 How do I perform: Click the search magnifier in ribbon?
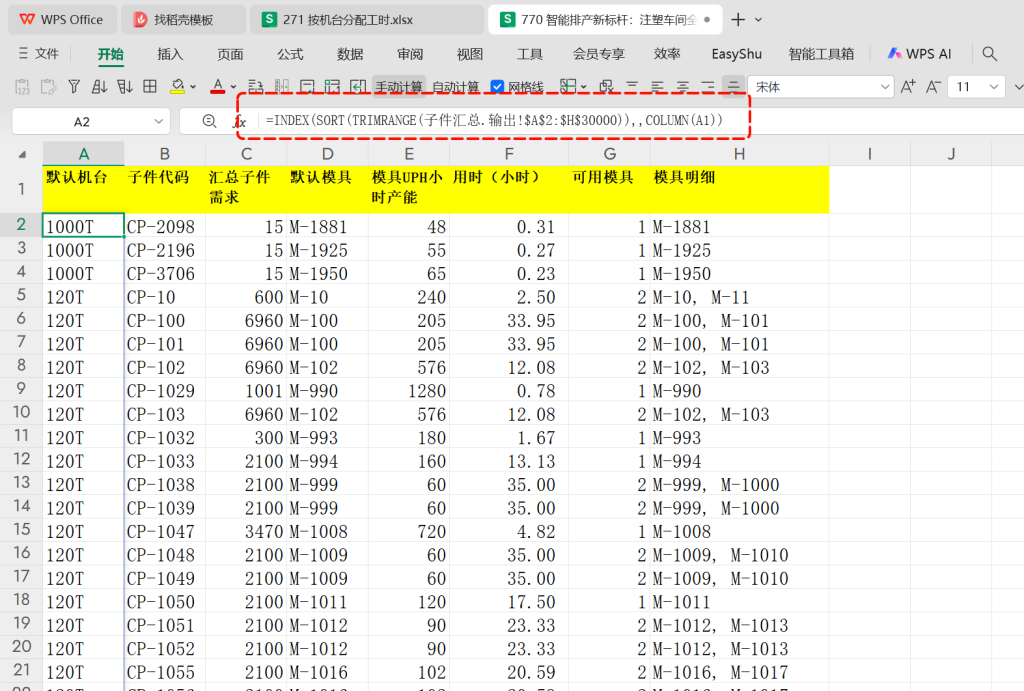(x=989, y=54)
